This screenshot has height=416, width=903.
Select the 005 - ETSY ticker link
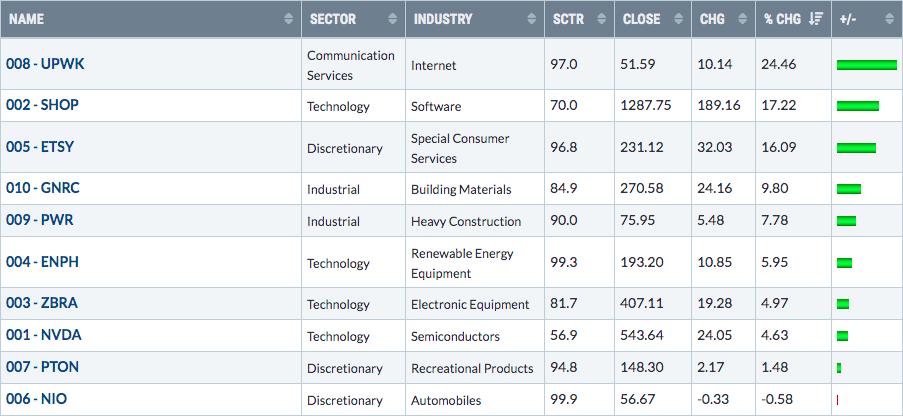[x=40, y=148]
